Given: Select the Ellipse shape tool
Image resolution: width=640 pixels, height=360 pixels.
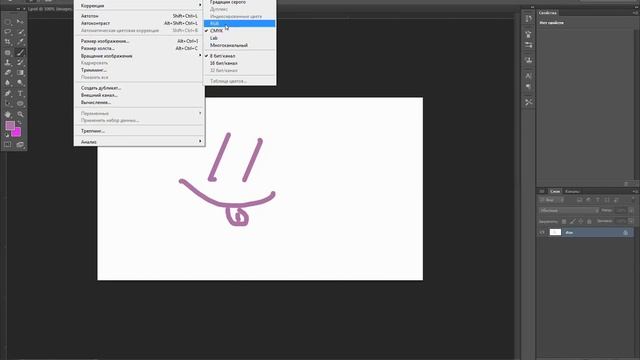Looking at the screenshot, I should click(20, 104).
